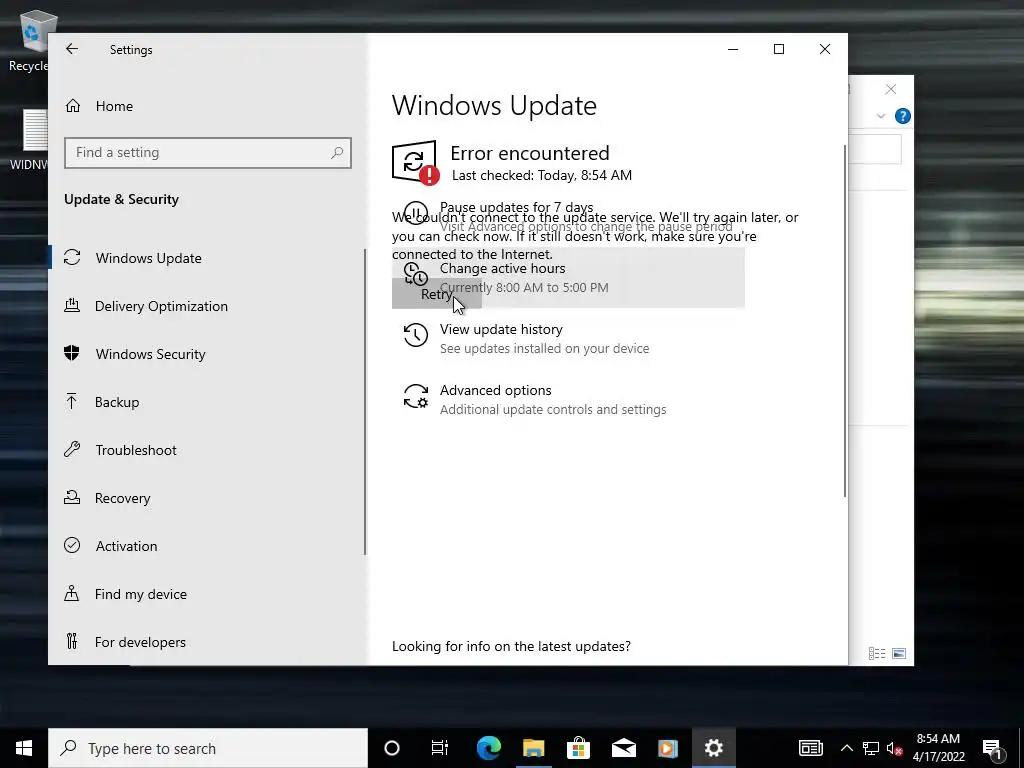Switch to details view in background window
Screen dimensions: 1024x768
coord(877,653)
